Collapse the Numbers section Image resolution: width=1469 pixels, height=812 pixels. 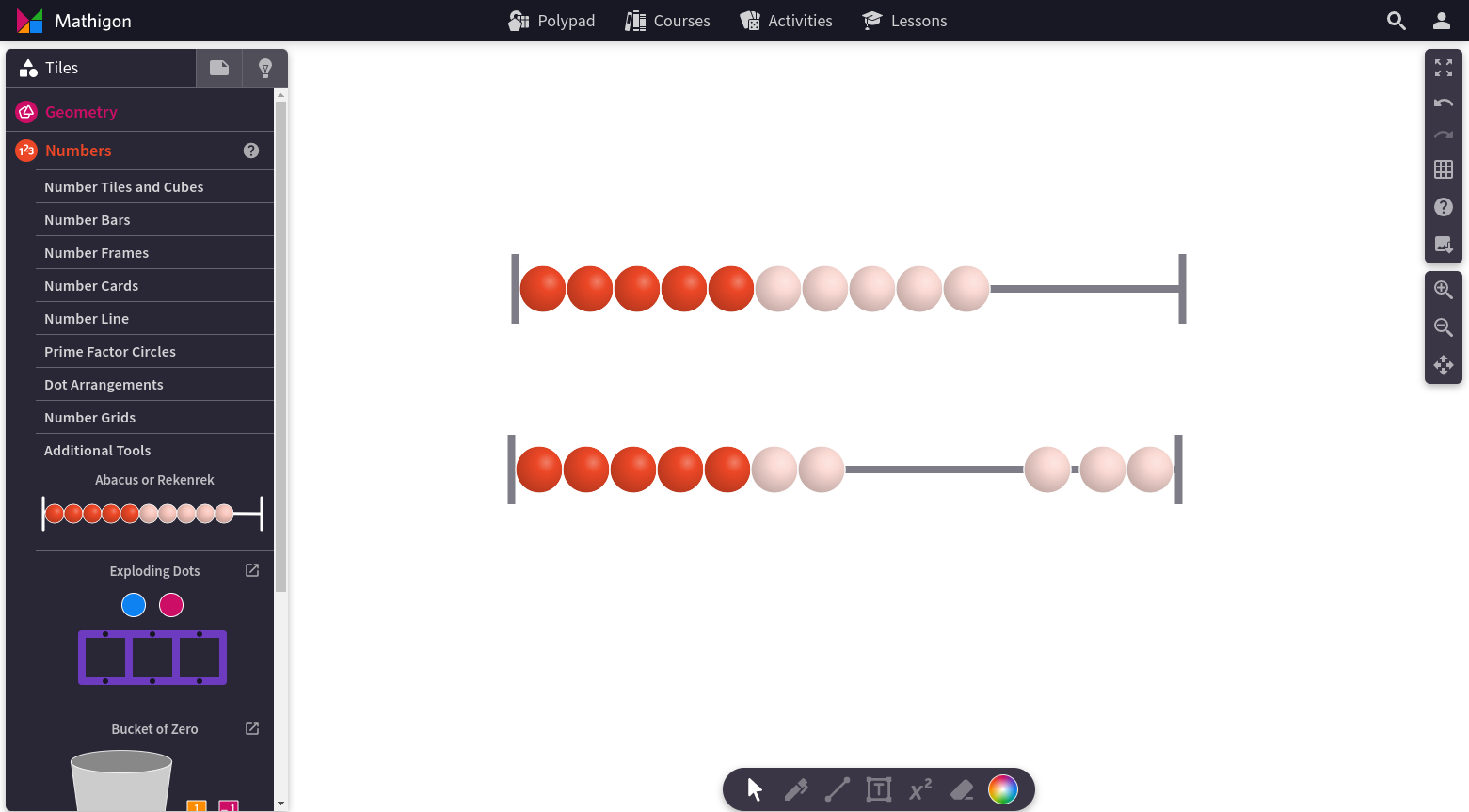[78, 150]
